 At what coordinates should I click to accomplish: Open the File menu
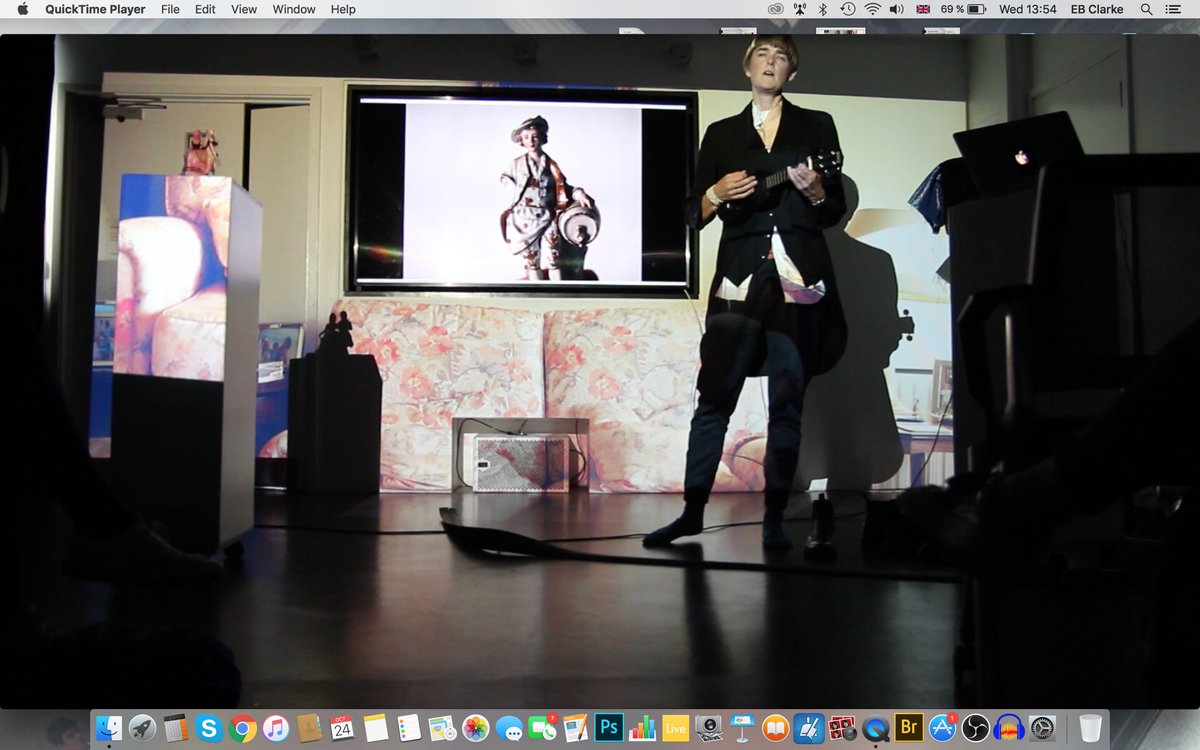click(x=170, y=9)
